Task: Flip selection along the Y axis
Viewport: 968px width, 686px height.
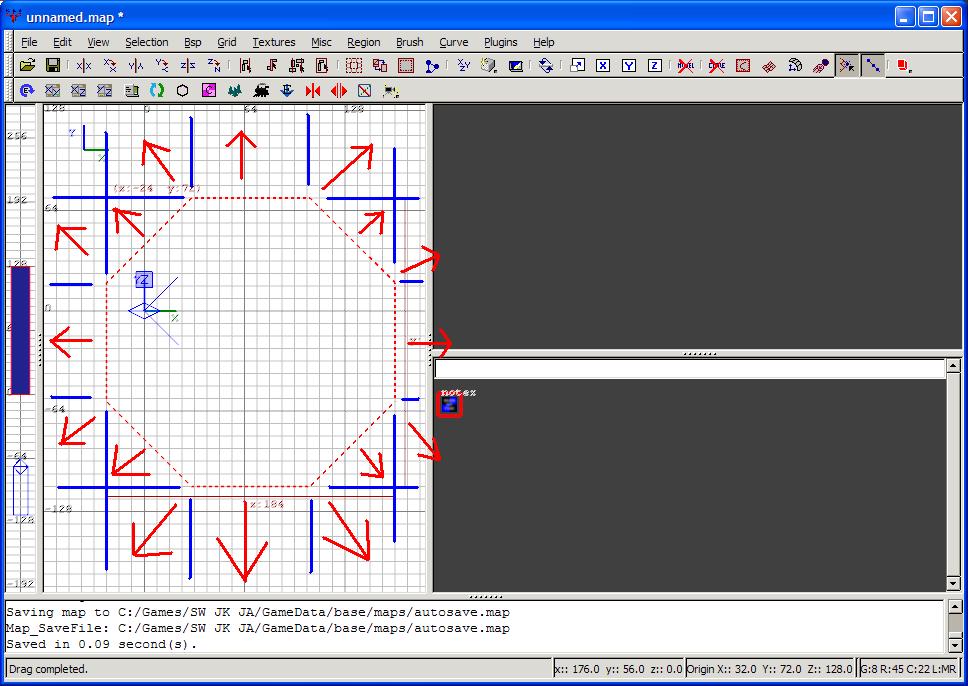Action: (x=136, y=65)
